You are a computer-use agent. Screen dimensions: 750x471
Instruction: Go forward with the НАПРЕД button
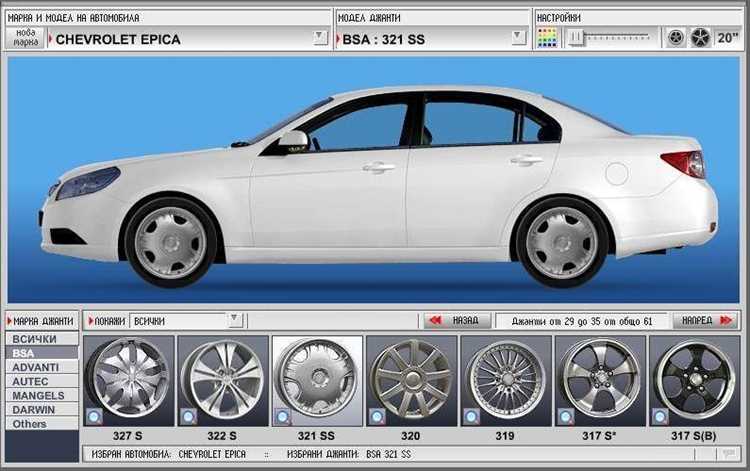(705, 320)
